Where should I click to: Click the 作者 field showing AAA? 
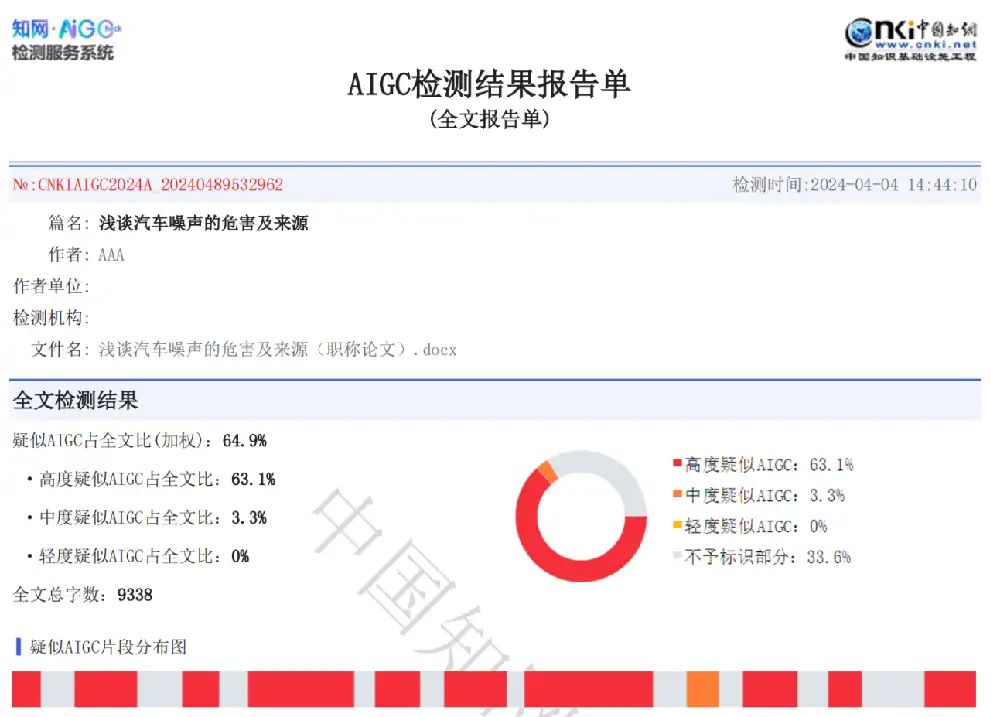(110, 255)
